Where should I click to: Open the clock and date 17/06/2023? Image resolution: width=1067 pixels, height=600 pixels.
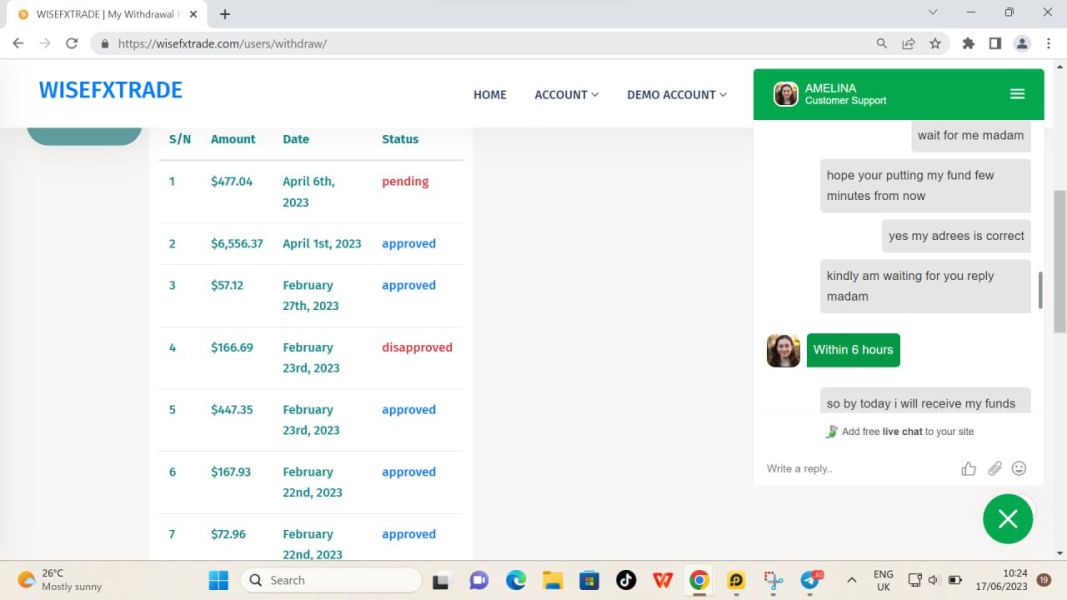(x=1001, y=580)
